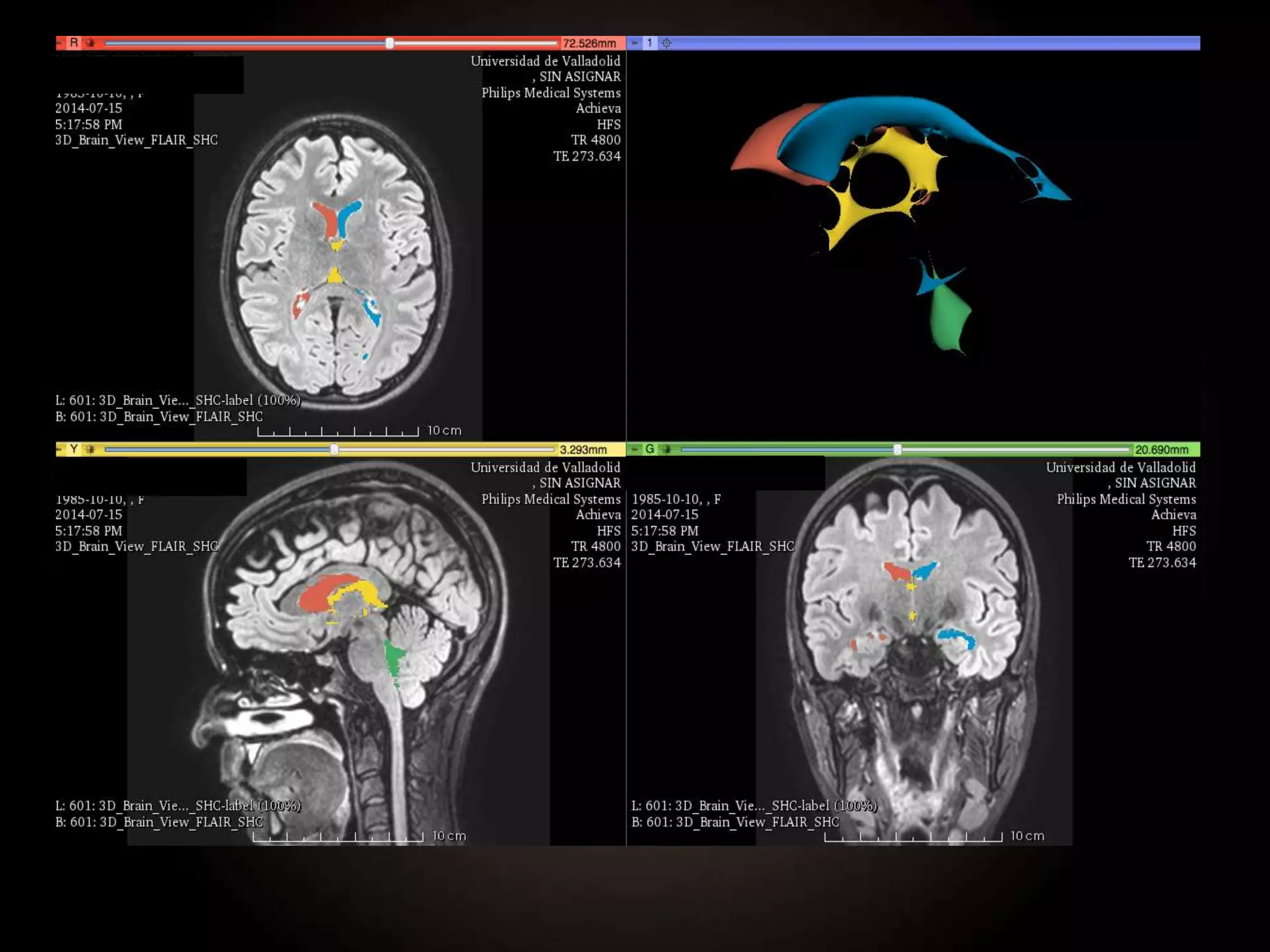
Task: Click the pin icon in the 3D view bar
Action: click(x=635, y=43)
